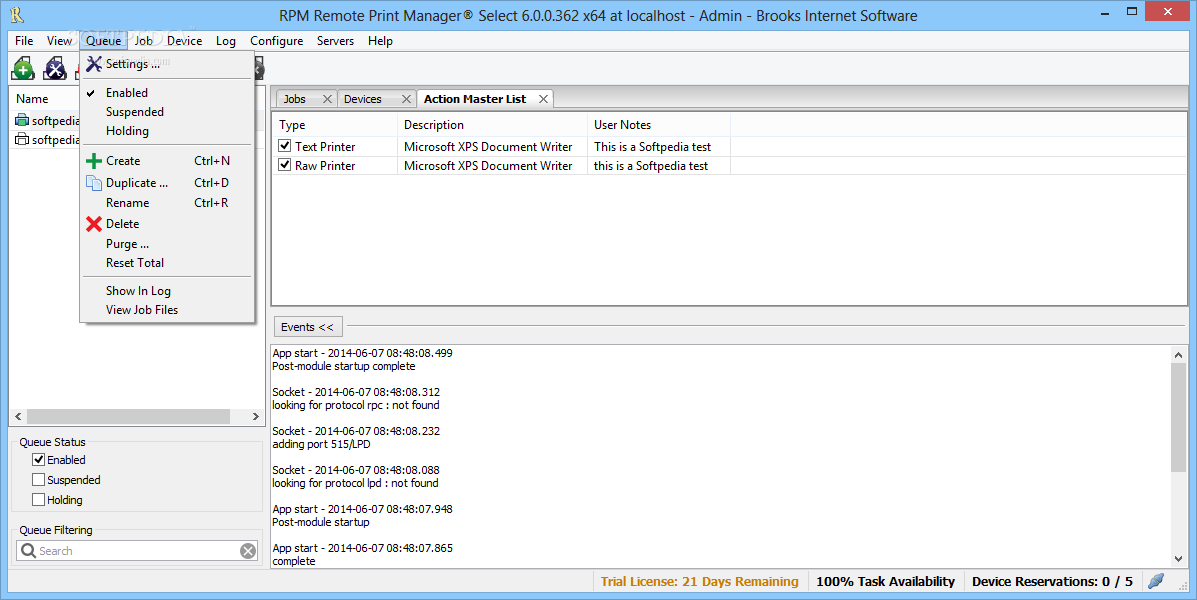The image size is (1197, 600).
Task: Click the green printer icon in queue list
Action: coord(22,121)
